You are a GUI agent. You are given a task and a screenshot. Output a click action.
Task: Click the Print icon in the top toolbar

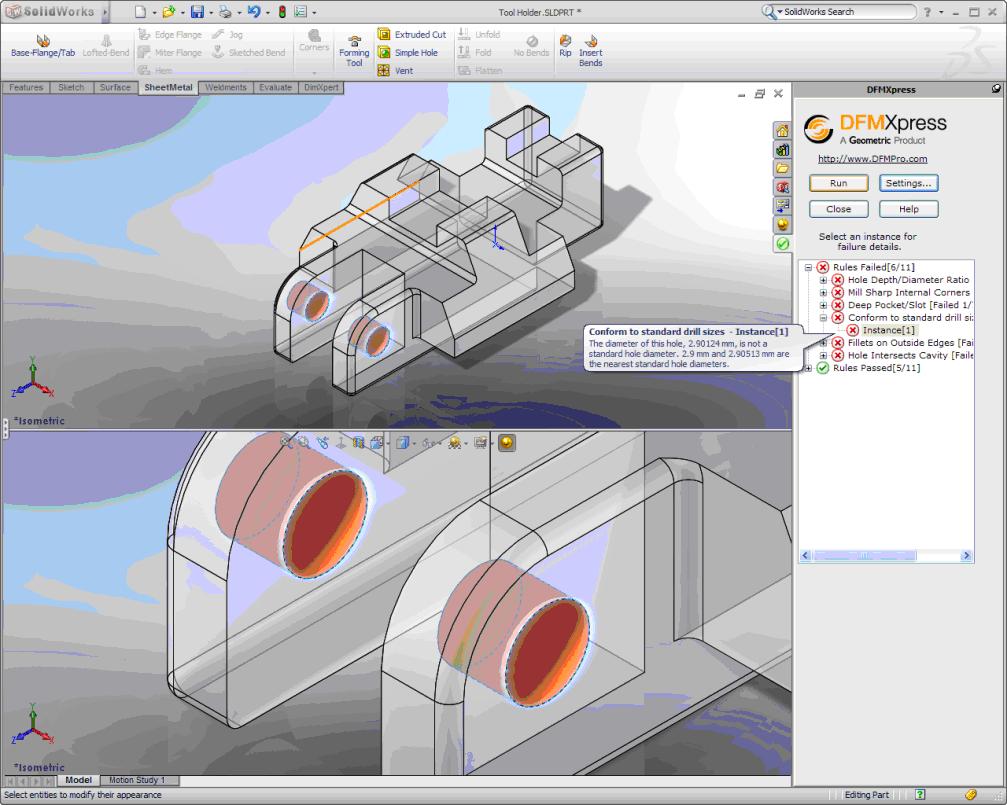pos(225,12)
